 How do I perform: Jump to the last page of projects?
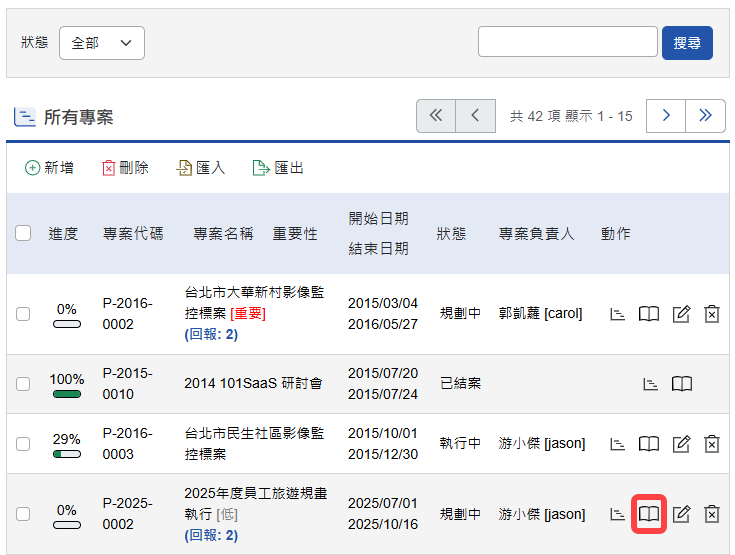(x=705, y=116)
